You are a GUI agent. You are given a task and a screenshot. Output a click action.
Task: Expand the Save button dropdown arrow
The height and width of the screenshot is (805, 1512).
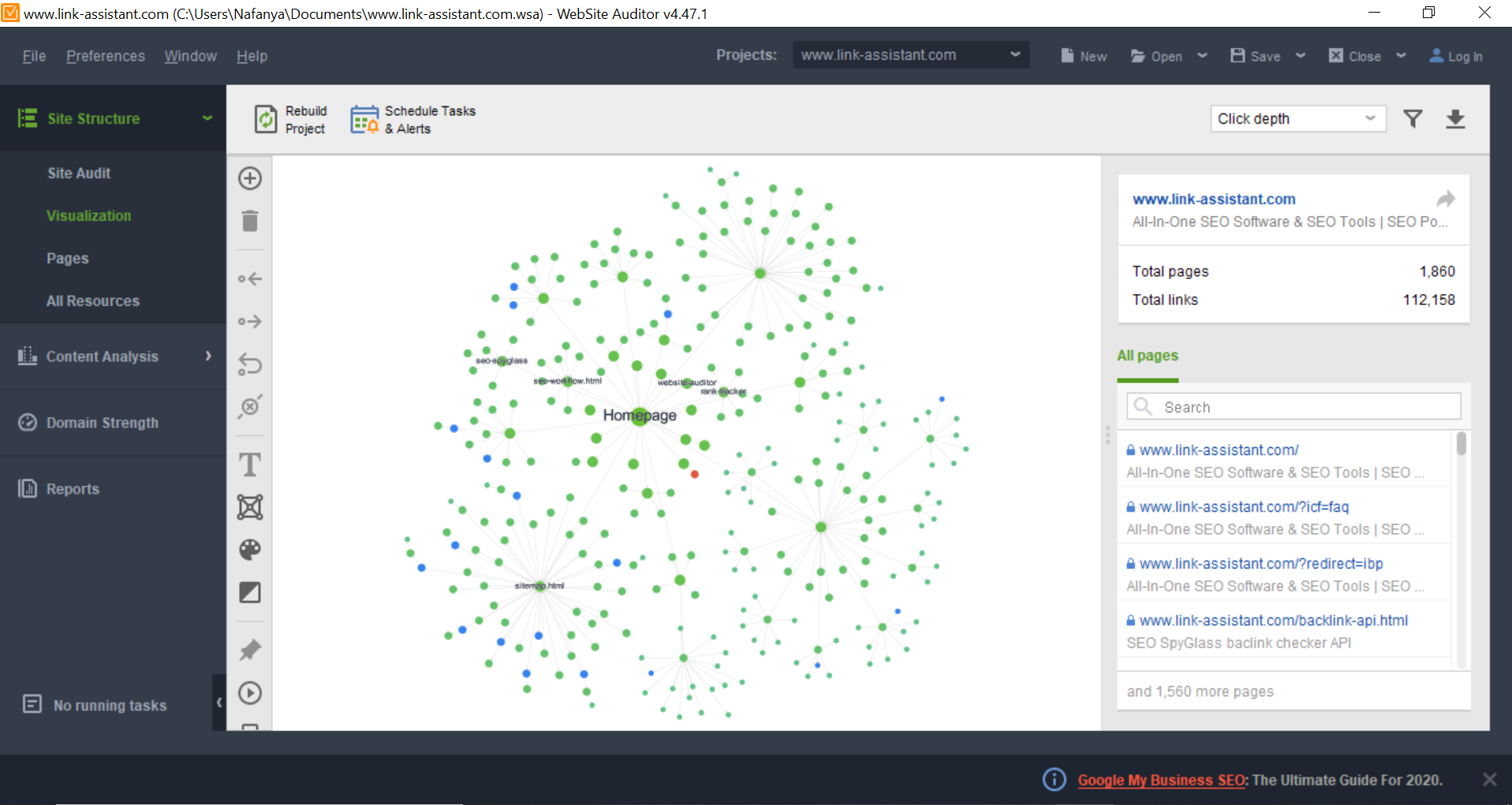[x=1301, y=56]
